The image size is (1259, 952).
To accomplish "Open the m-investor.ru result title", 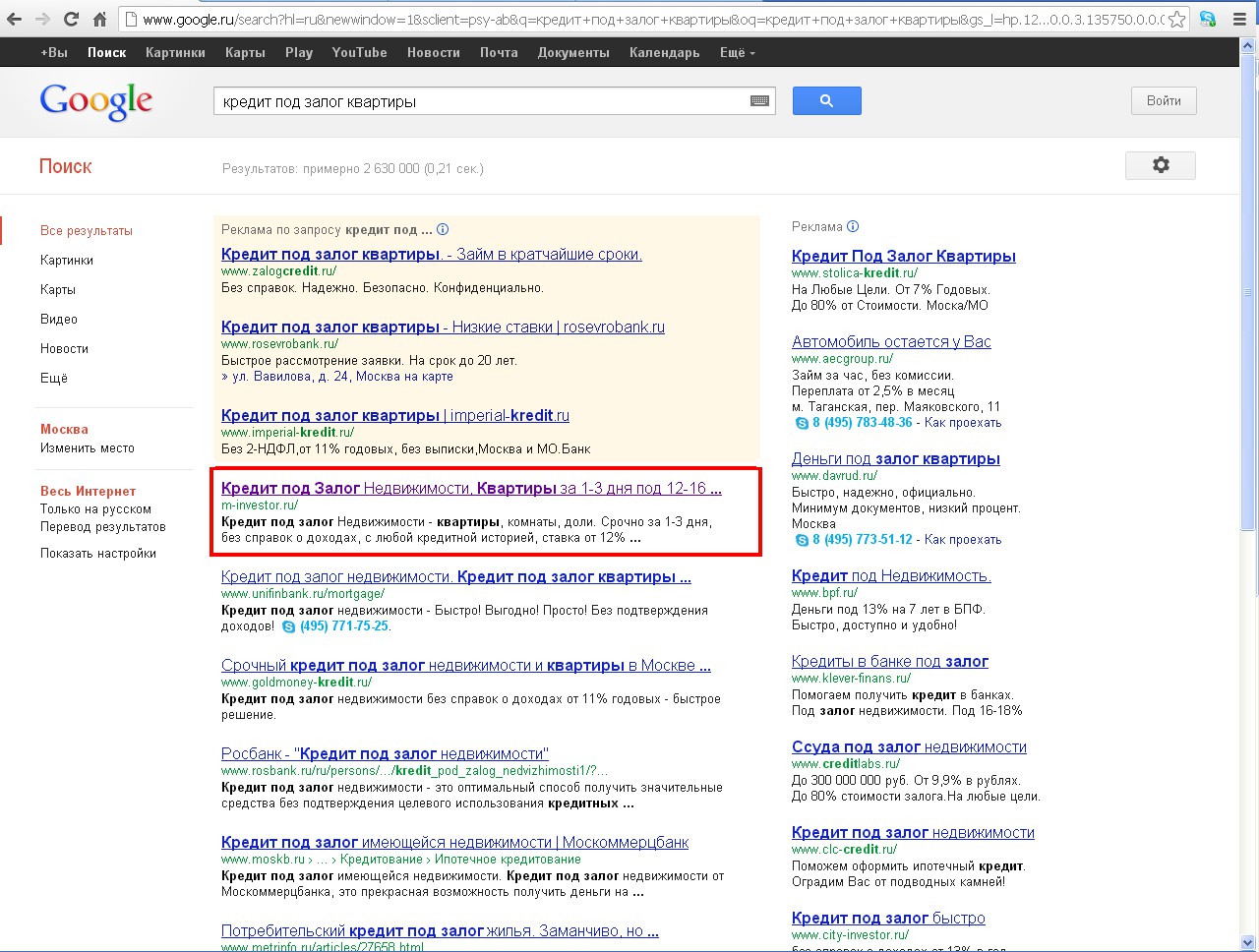I will 471,488.
